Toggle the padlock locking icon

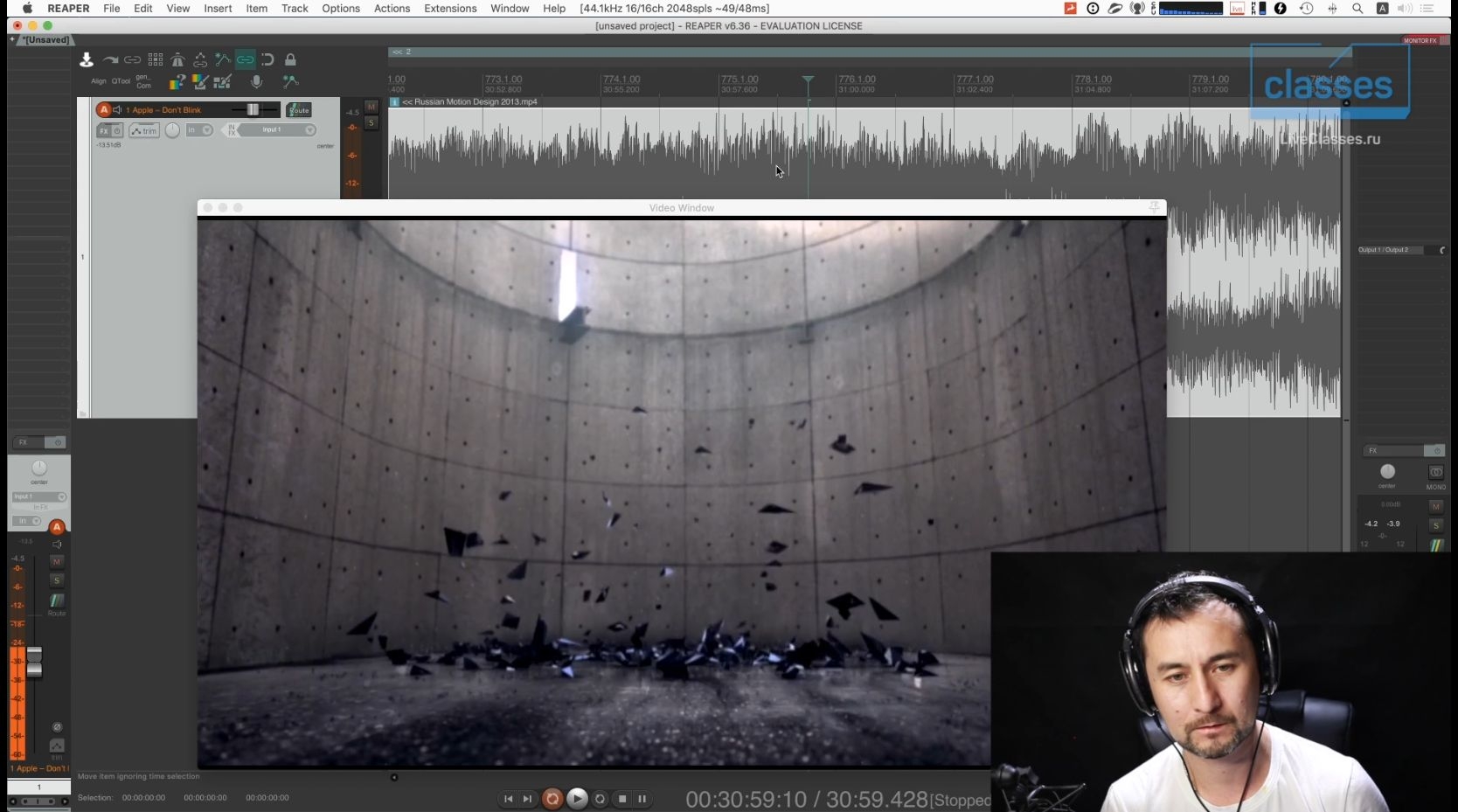pos(290,59)
